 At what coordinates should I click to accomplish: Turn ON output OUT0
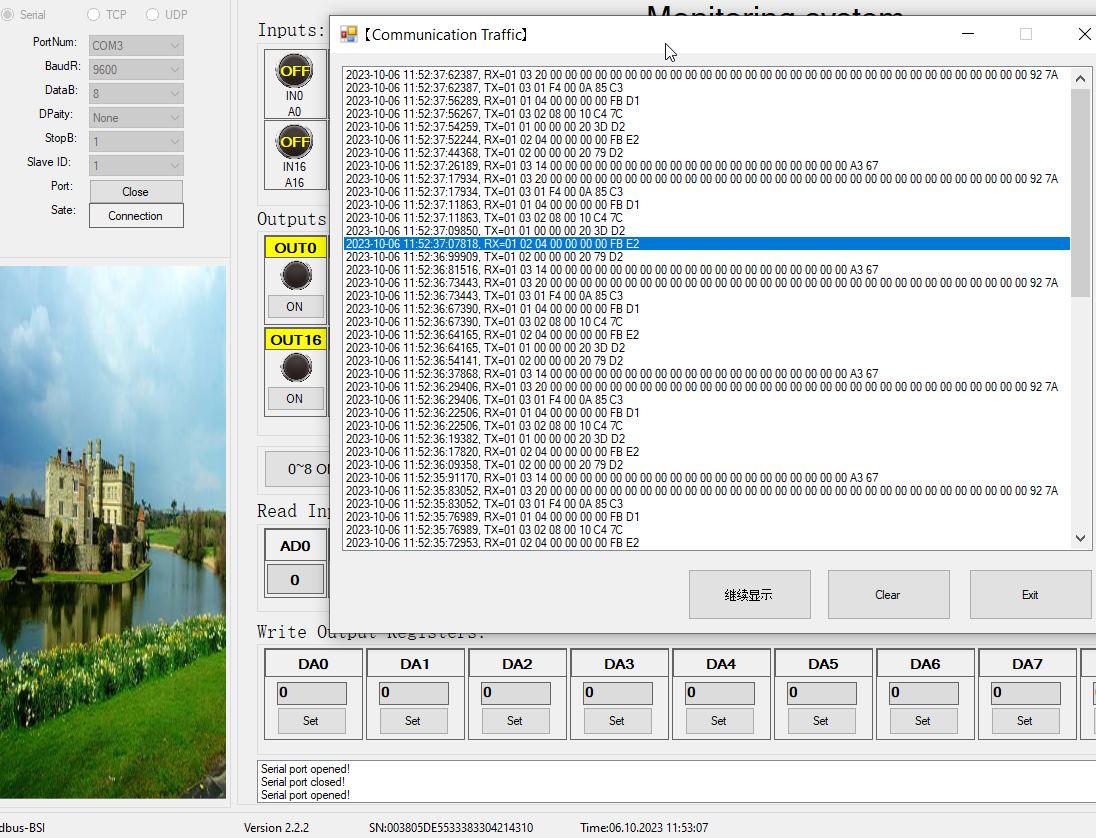[295, 307]
